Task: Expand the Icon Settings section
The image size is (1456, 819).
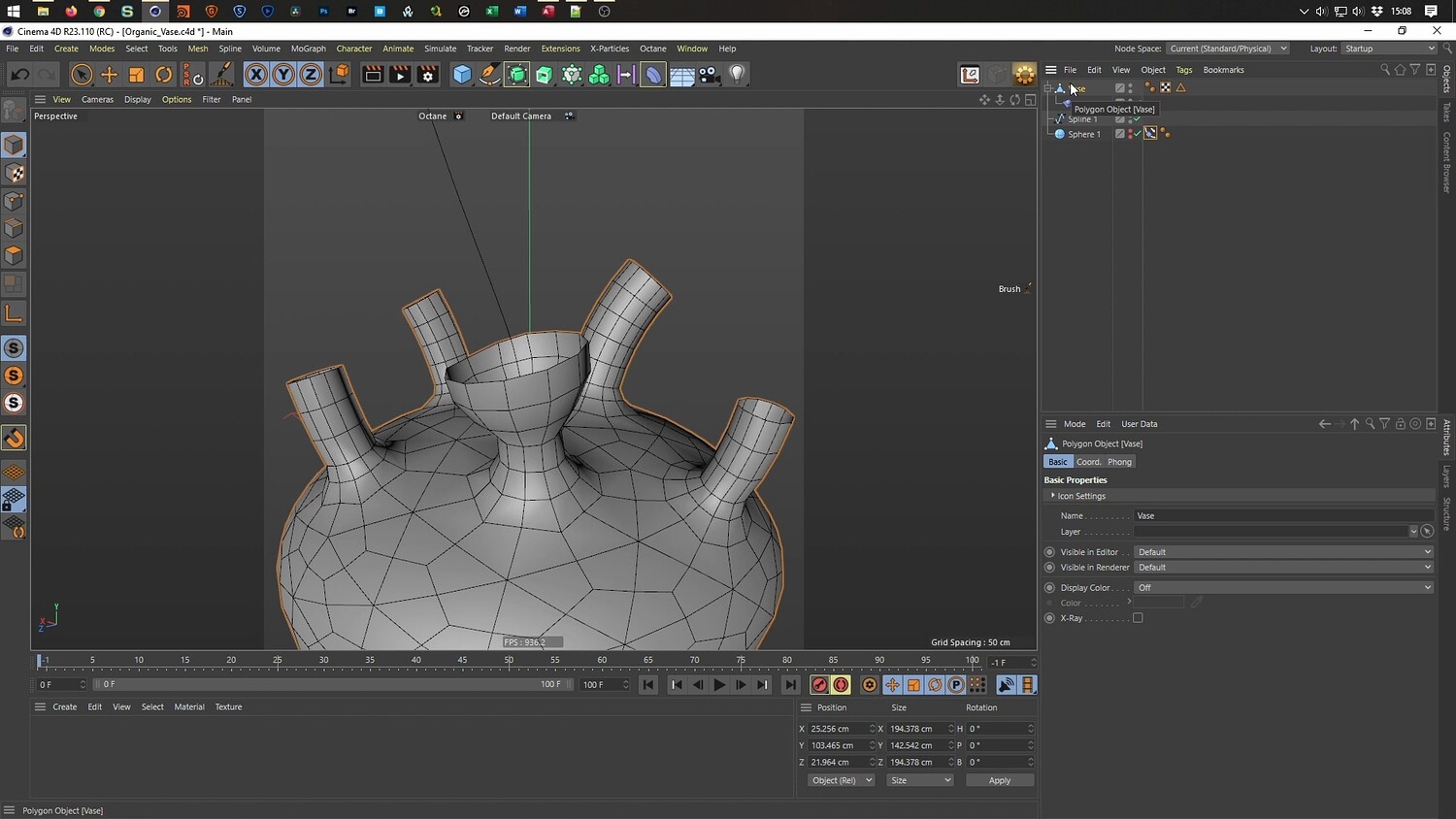Action: (x=1053, y=496)
